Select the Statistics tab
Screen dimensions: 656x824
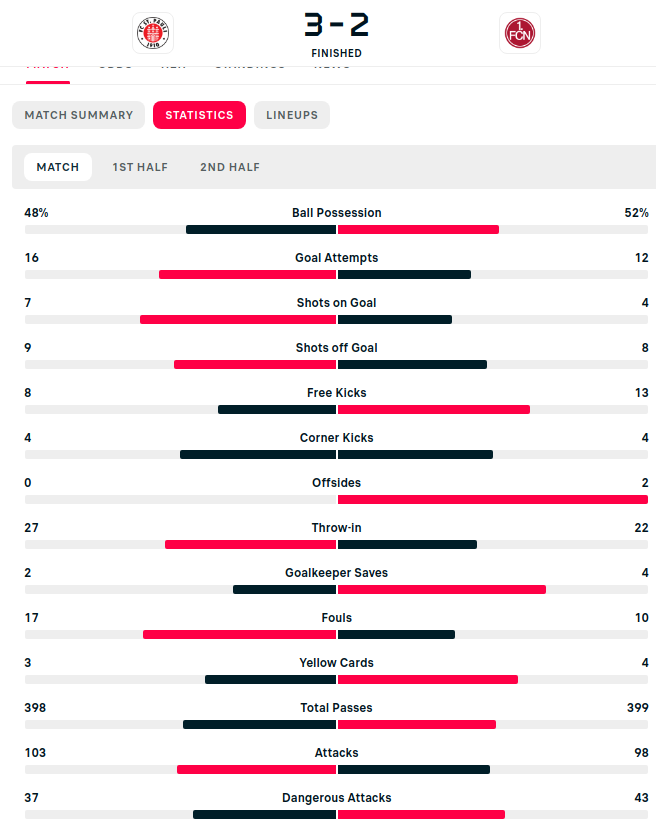point(199,115)
